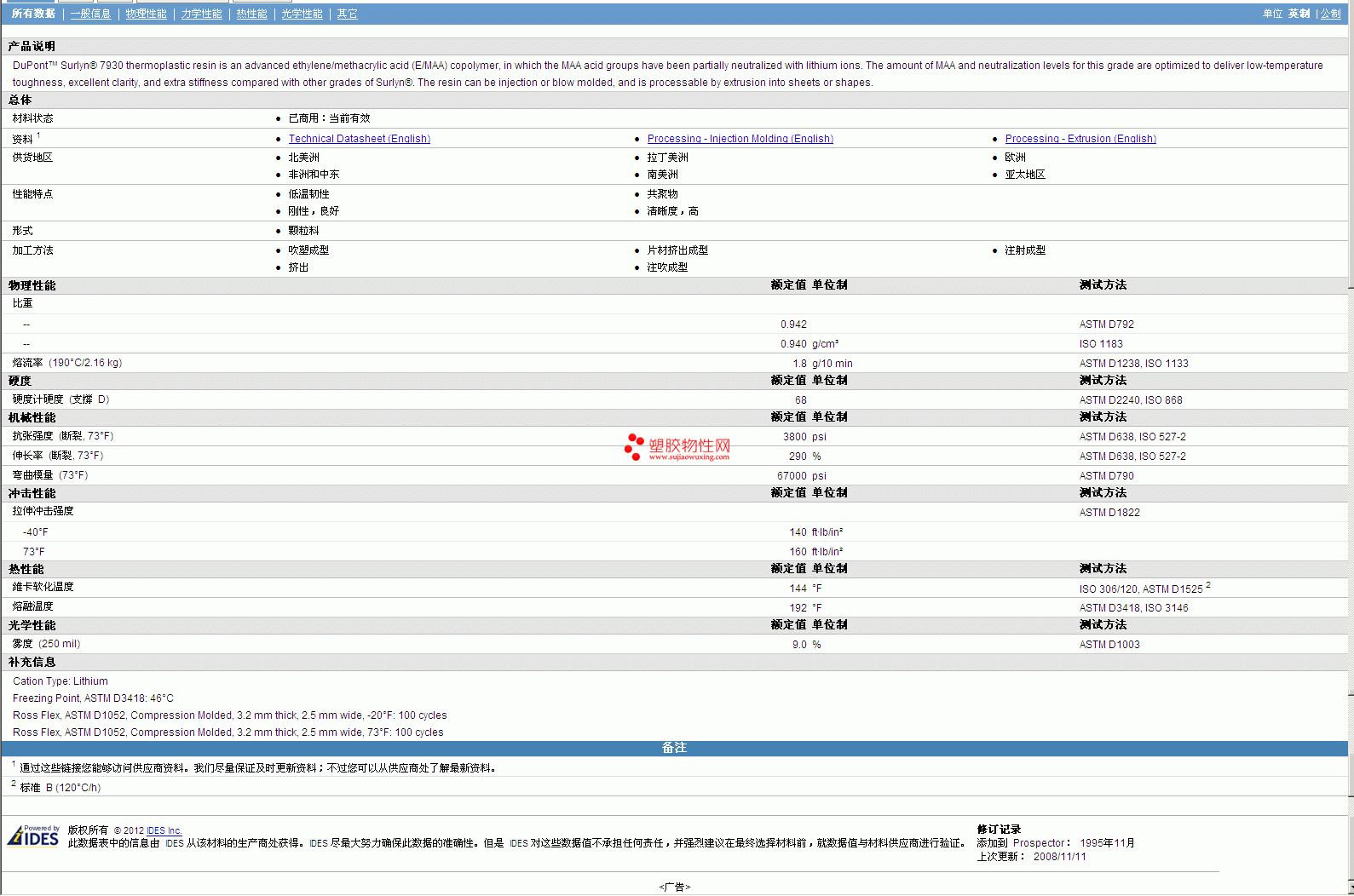Click the 吹塑成型 processing method item
The height and width of the screenshot is (896, 1354).
[x=309, y=250]
